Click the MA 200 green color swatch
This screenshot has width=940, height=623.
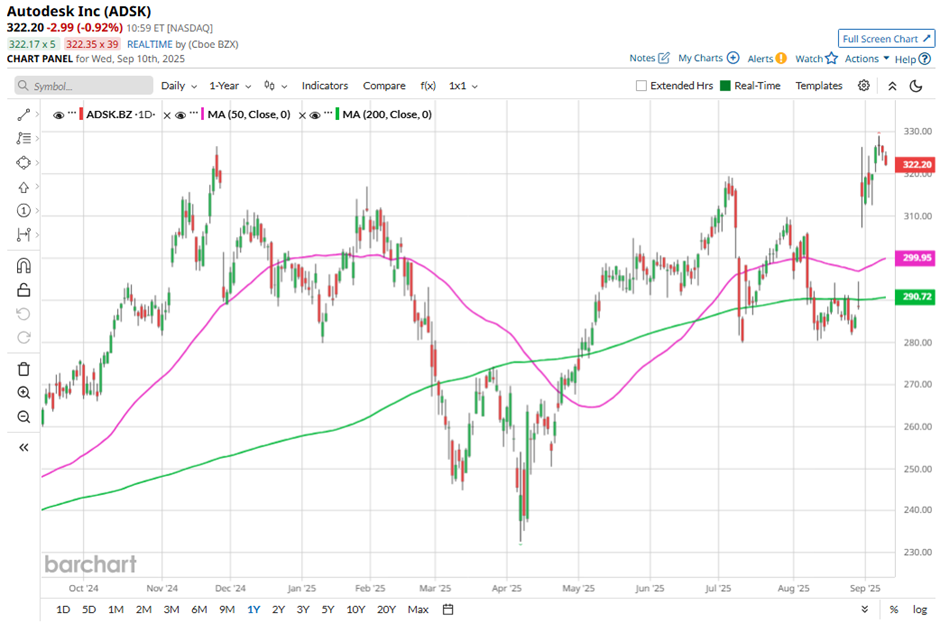[338, 115]
